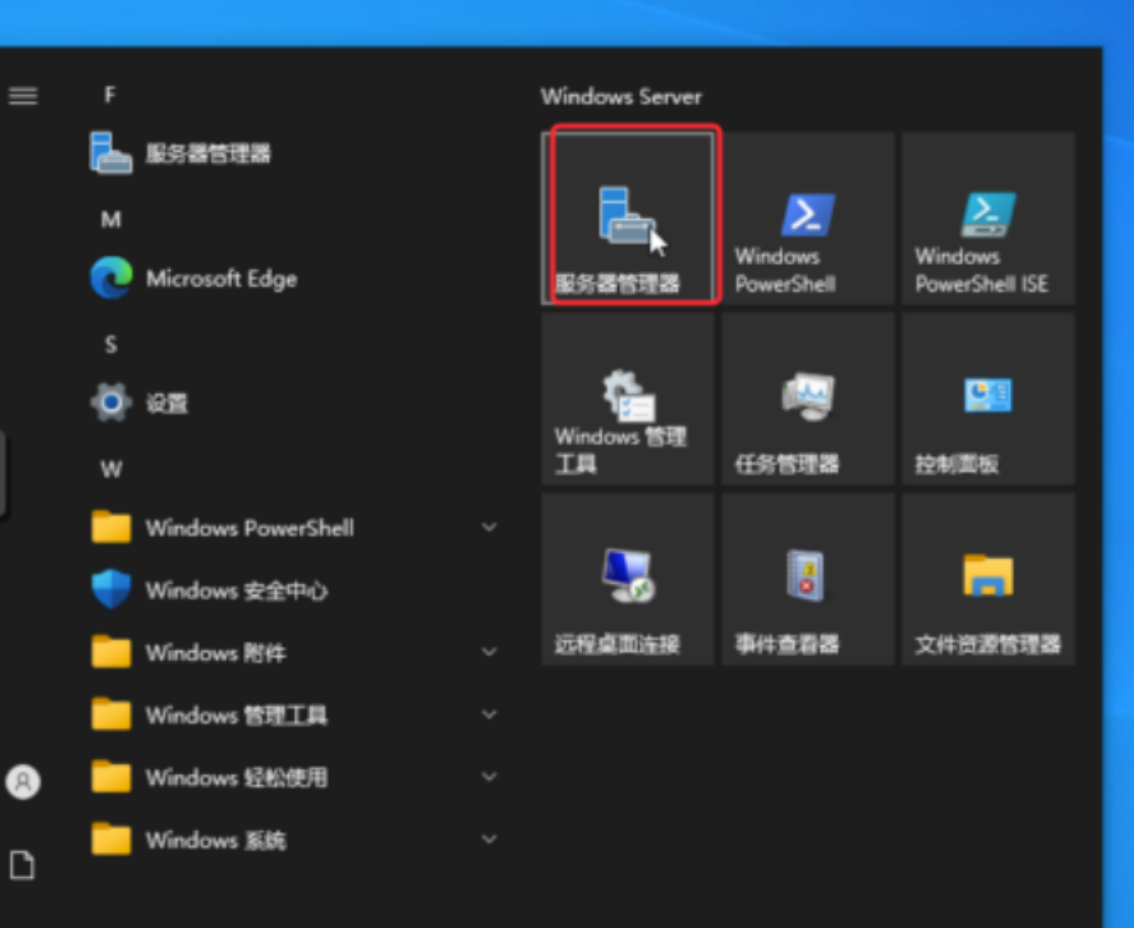Screen dimensions: 1134x928
Task: Launch the Windows PowerShell tile
Action: point(808,218)
